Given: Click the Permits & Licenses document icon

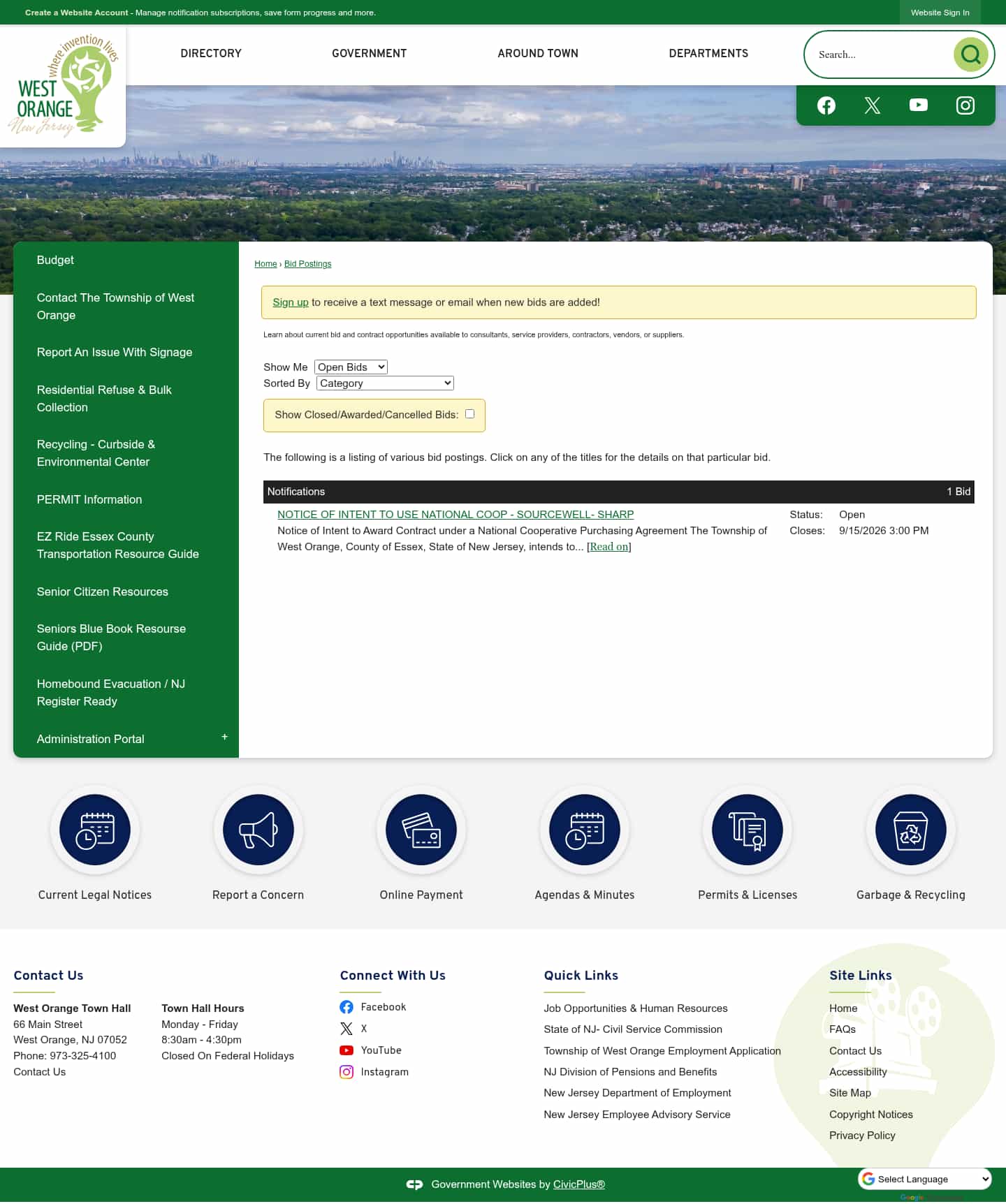Looking at the screenshot, I should pyautogui.click(x=748, y=830).
